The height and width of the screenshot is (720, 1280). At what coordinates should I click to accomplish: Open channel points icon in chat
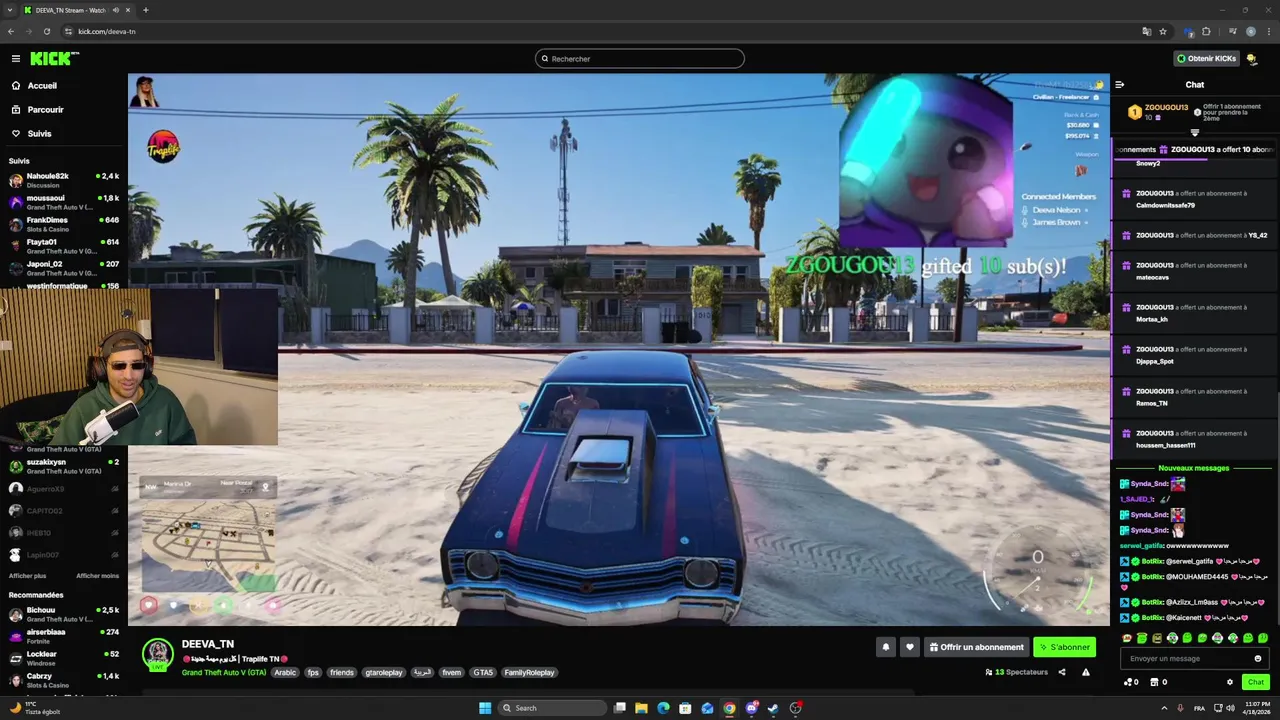pos(1131,682)
